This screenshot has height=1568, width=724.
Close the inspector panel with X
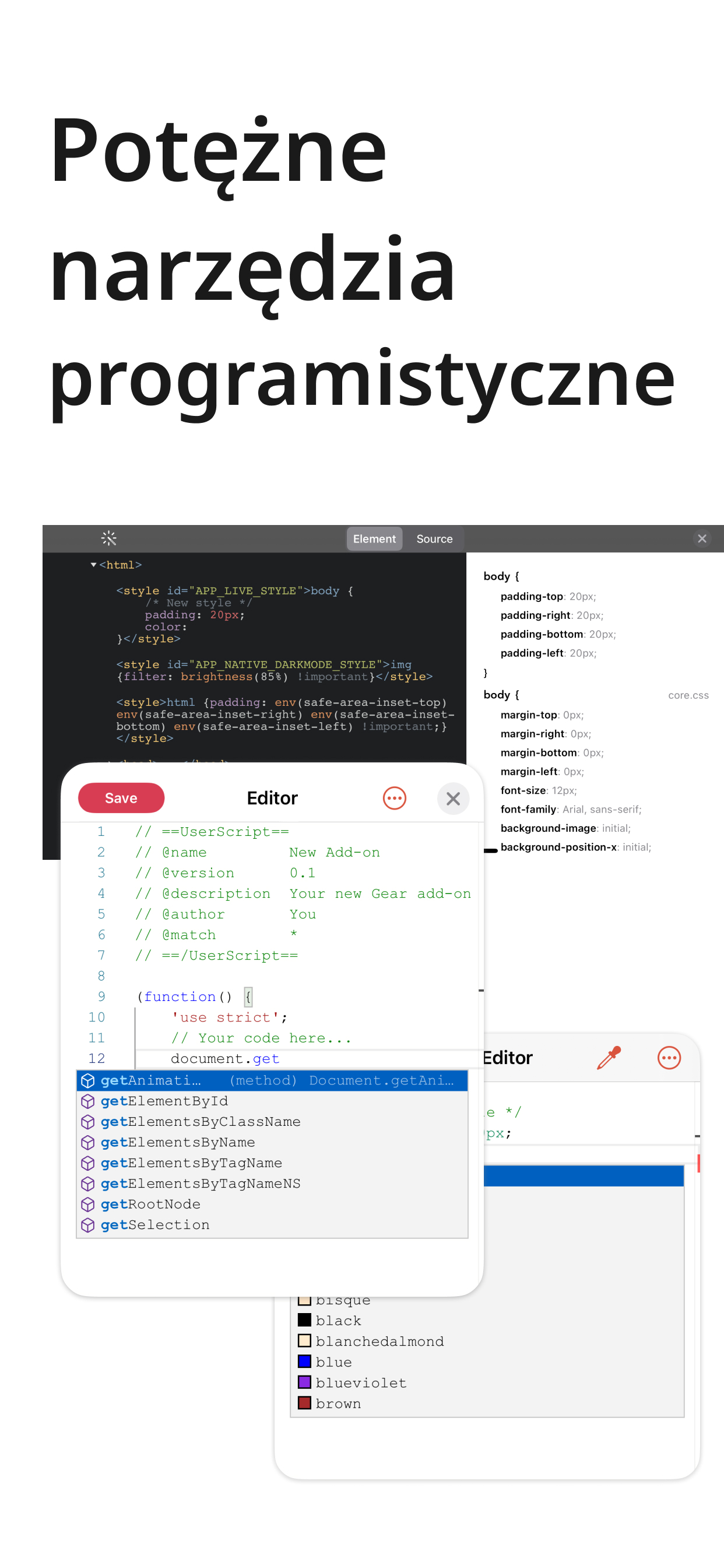(701, 538)
